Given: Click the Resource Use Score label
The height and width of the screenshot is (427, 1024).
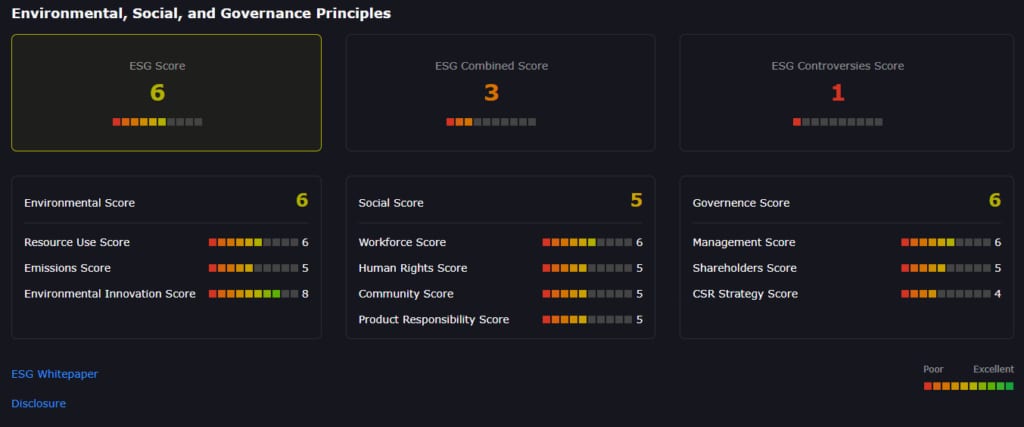Looking at the screenshot, I should 77,242.
